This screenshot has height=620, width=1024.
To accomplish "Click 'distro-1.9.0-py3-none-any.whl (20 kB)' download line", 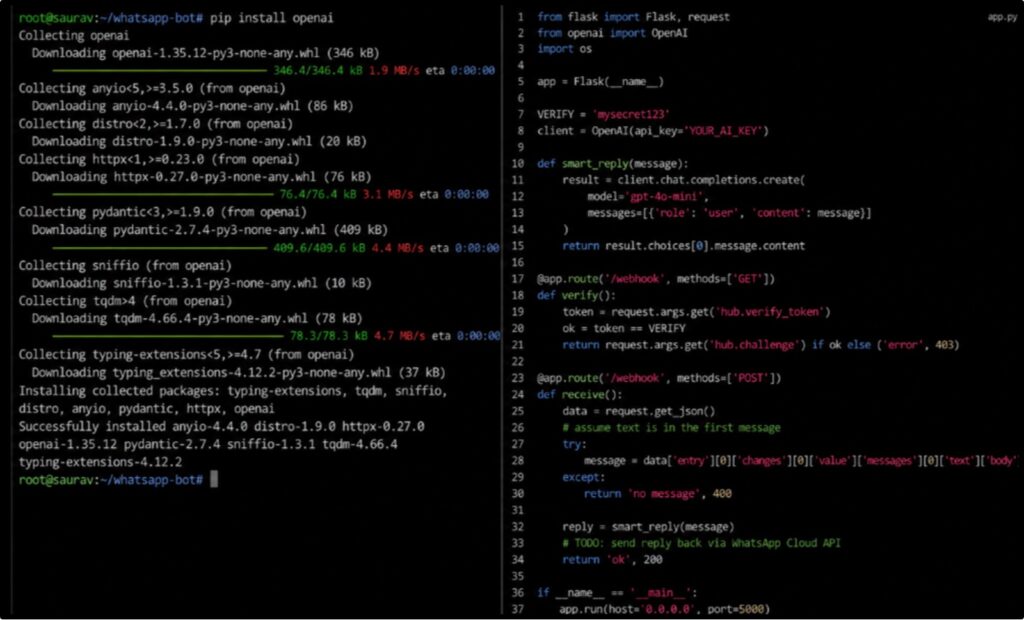I will click(199, 141).
